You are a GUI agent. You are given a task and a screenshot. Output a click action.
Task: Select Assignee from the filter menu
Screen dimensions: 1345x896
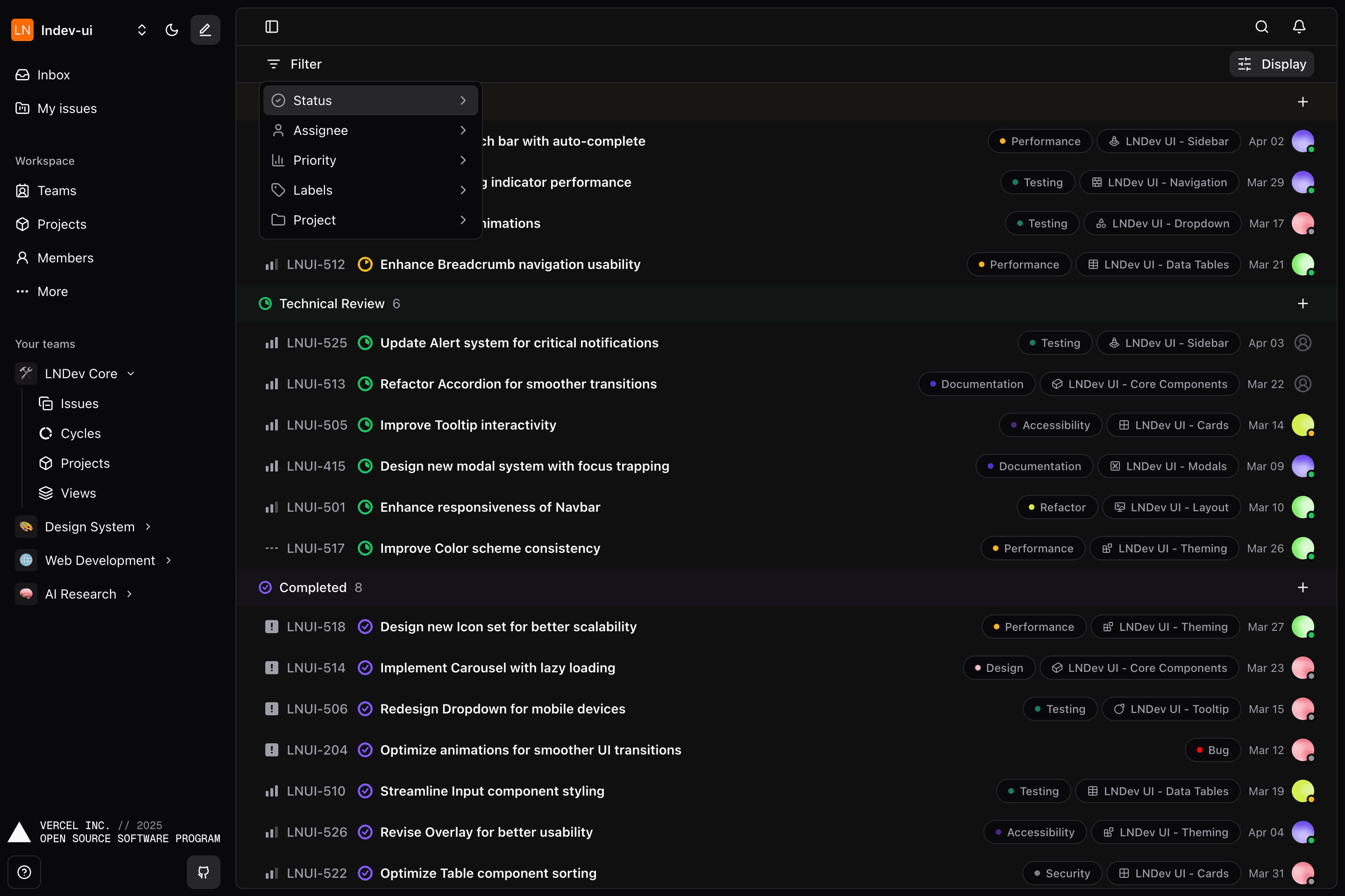pyautogui.click(x=370, y=130)
